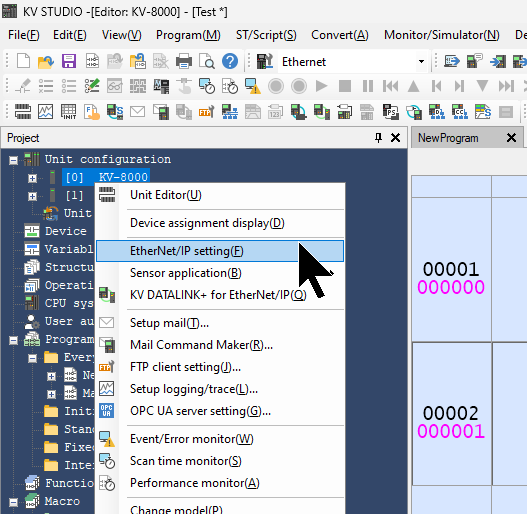
Task: Close the Project panel
Action: point(396,137)
